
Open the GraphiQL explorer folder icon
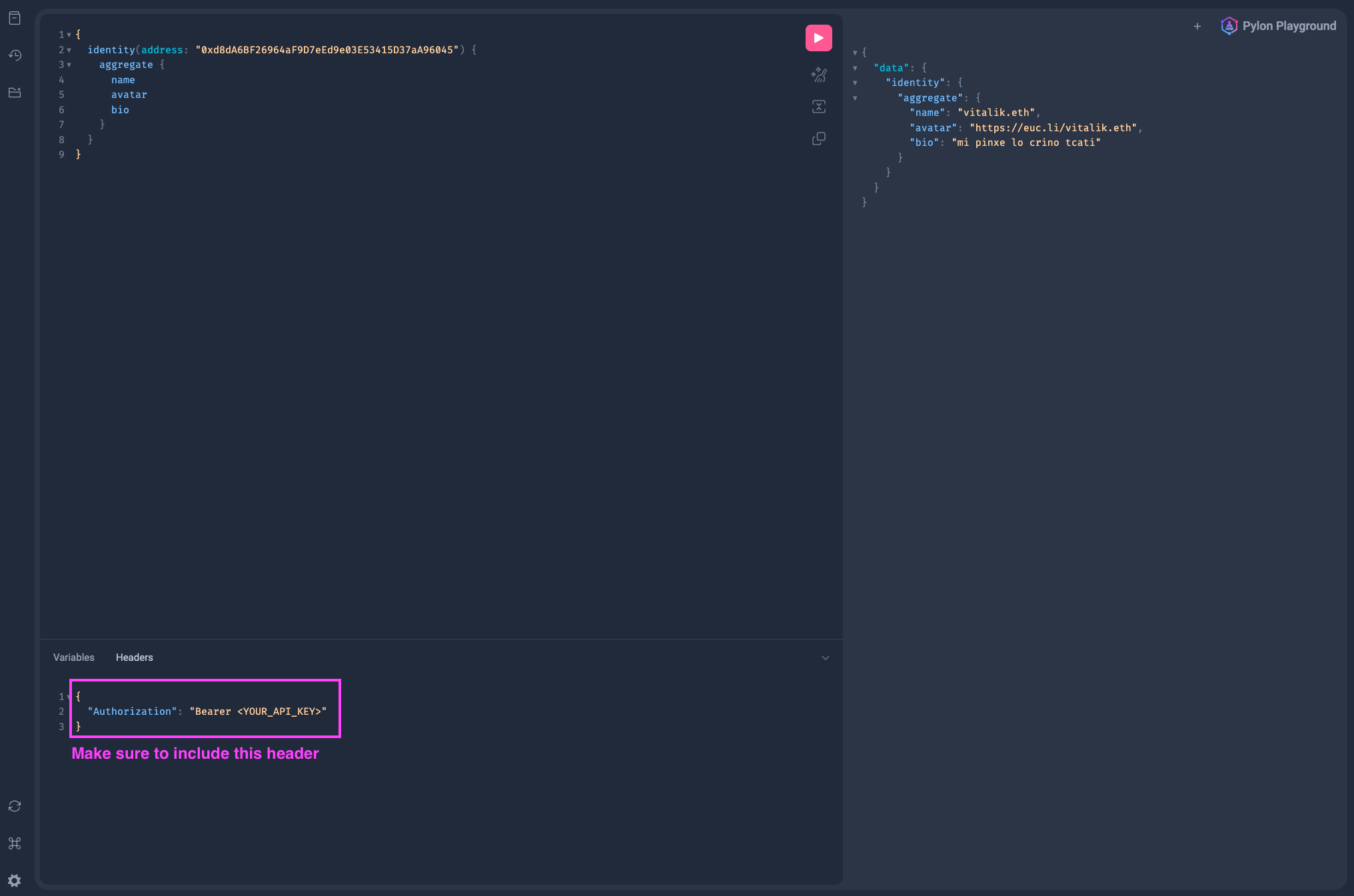click(15, 93)
